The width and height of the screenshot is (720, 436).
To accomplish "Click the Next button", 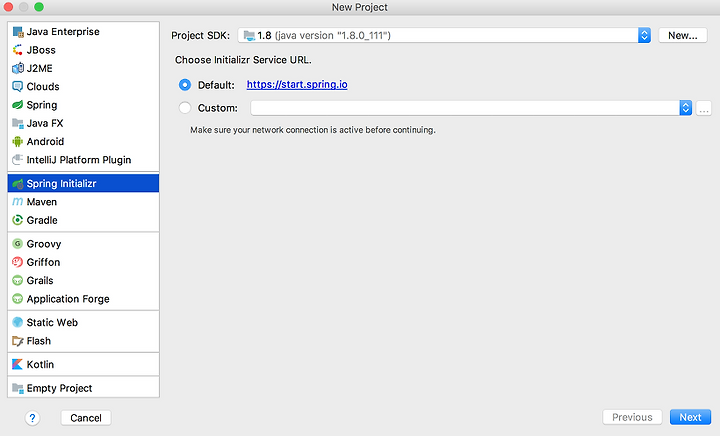I will tap(690, 417).
